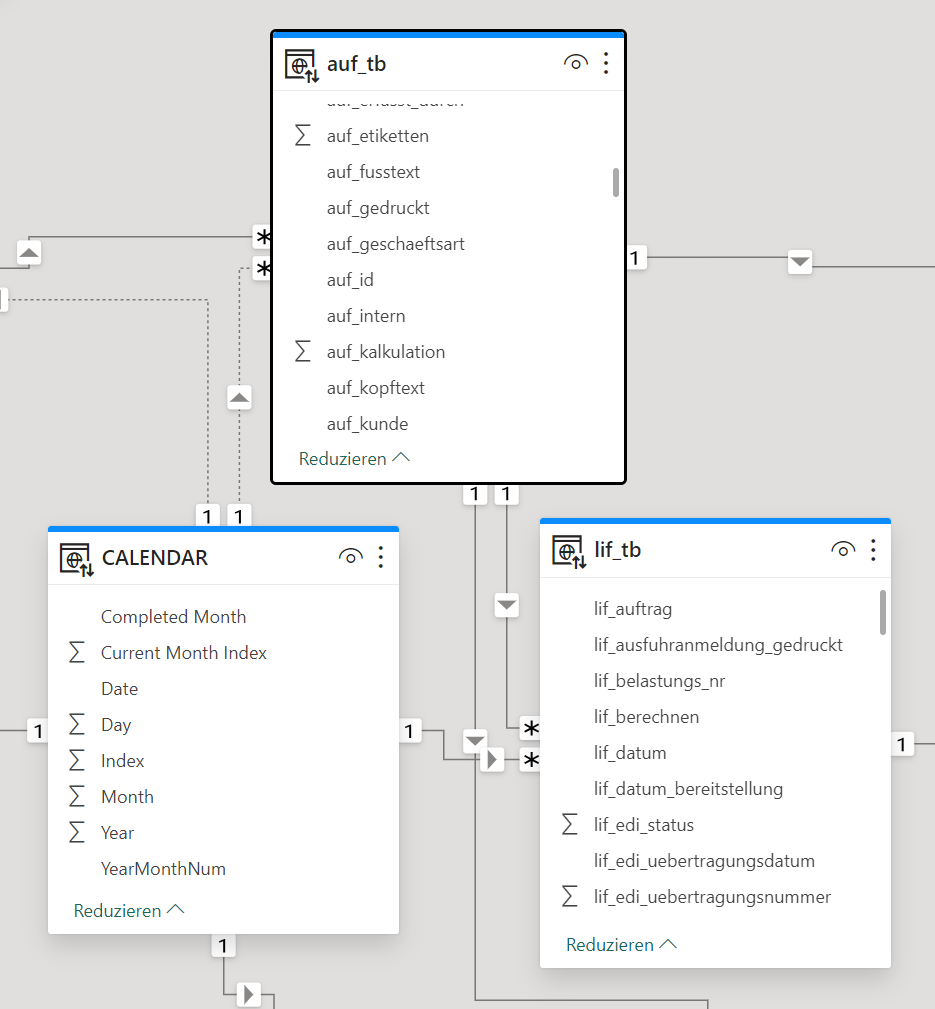Open more options for auf_tb table
This screenshot has height=1009, width=935.
click(x=606, y=63)
